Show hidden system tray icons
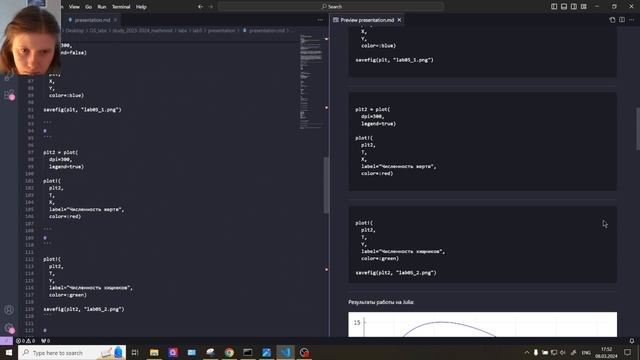This screenshot has width=640, height=360. click(x=527, y=352)
